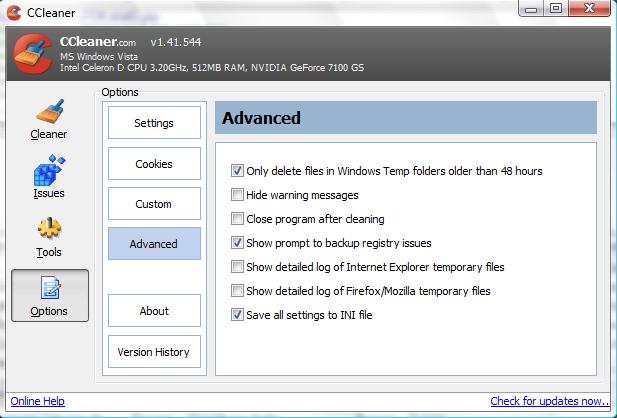
Task: Click the MS Windows Vista text
Action: tap(99, 57)
